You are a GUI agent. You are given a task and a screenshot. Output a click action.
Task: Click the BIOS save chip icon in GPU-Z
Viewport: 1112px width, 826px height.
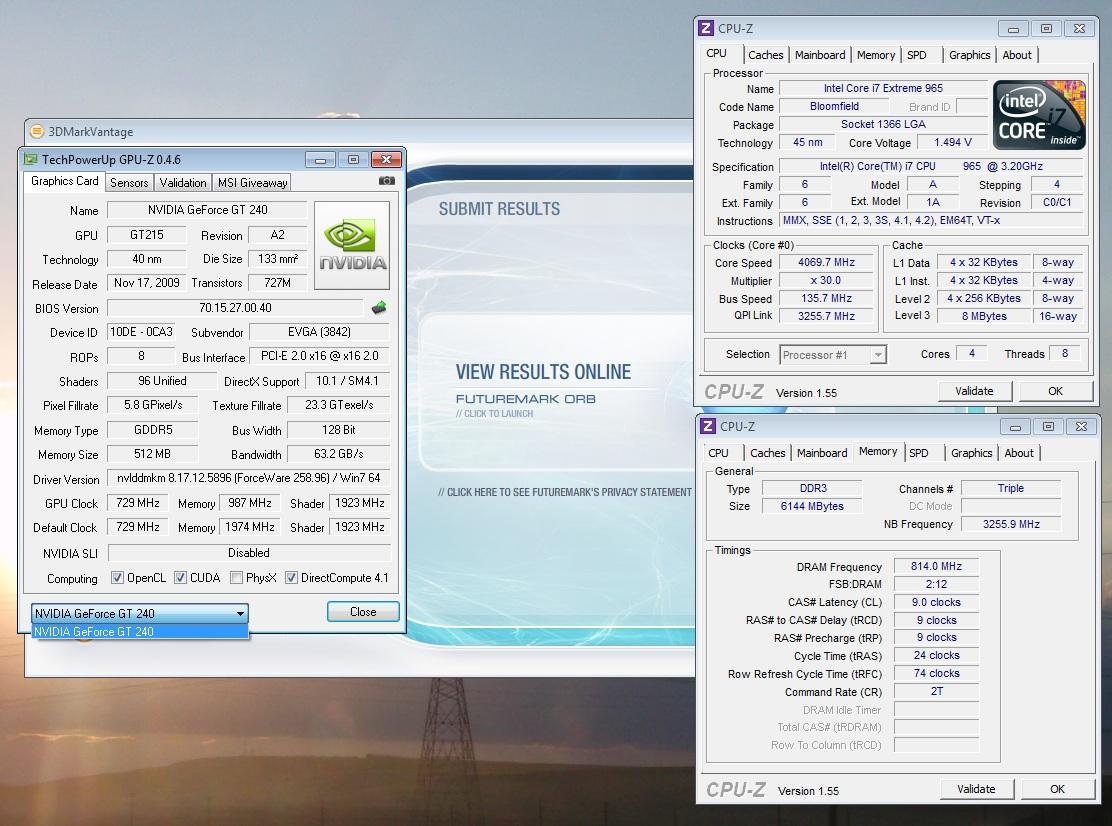click(x=379, y=307)
